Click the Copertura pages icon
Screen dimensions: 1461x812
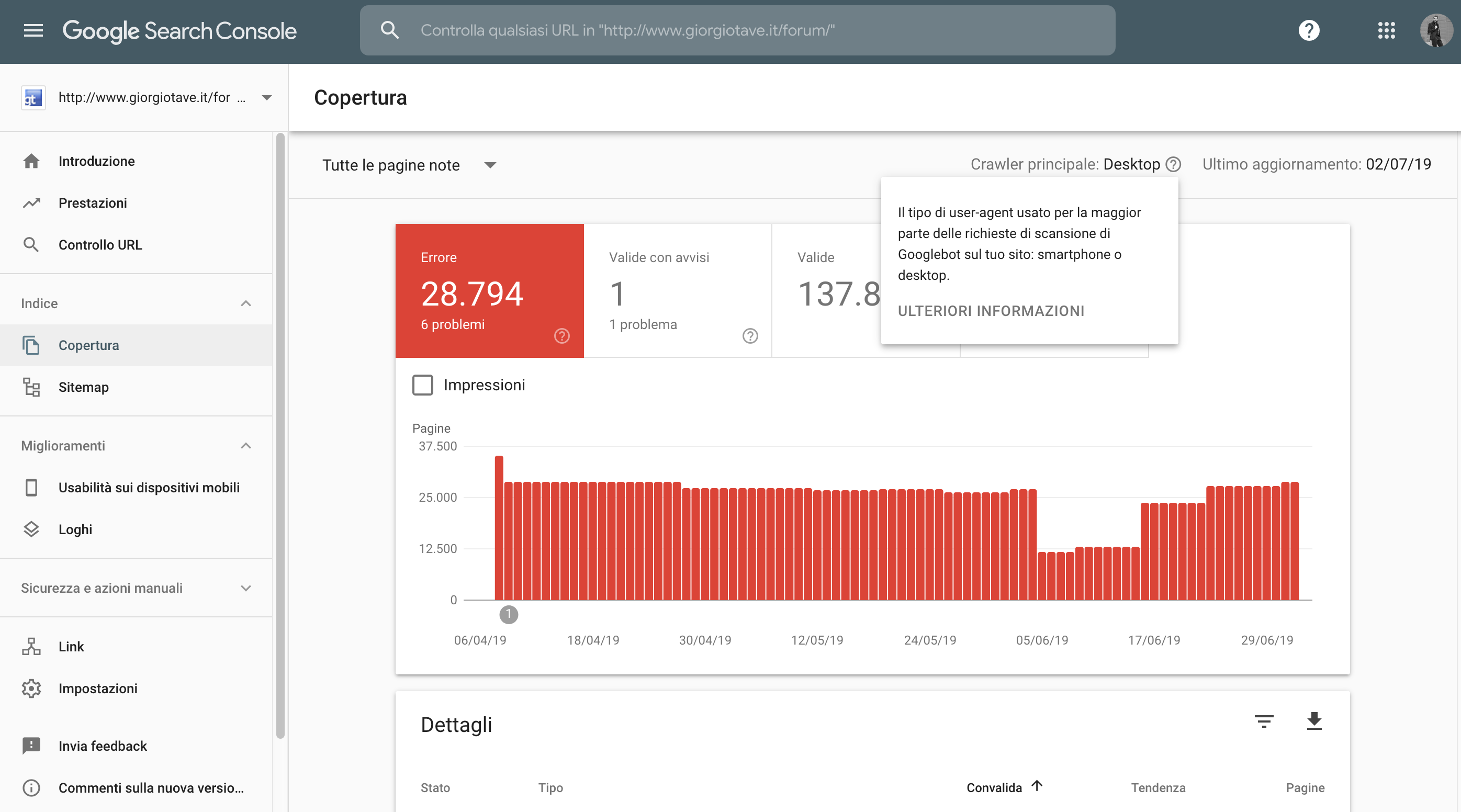point(31,345)
